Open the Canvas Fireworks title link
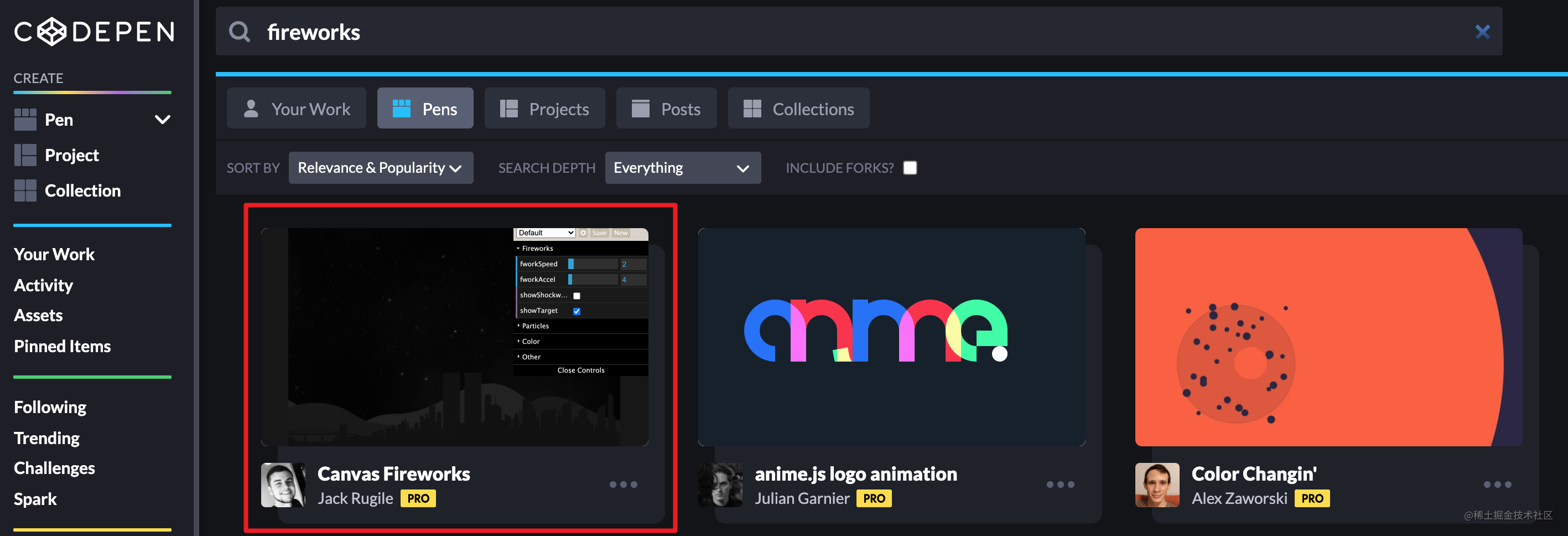 click(x=393, y=473)
